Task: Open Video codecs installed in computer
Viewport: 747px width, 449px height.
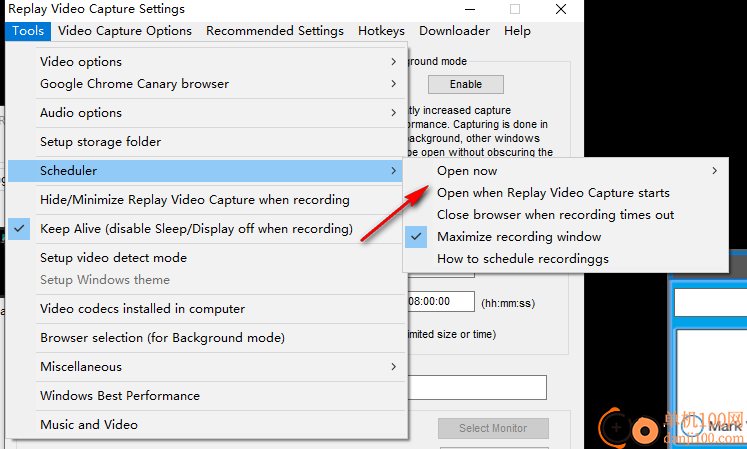Action: click(206, 309)
